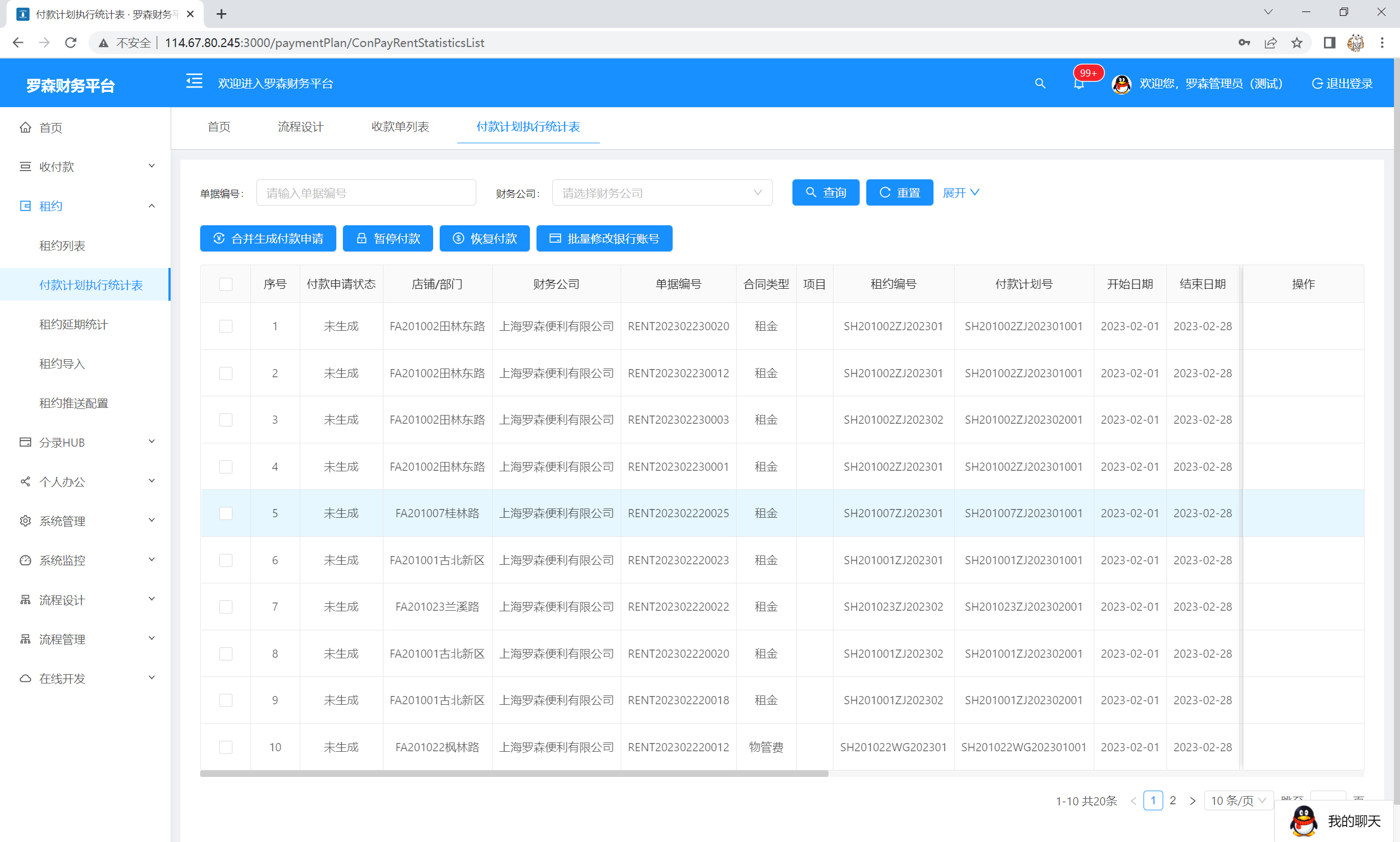Viewport: 1400px width, 842px height.
Task: Open the 10 条/页 page size dropdown
Action: click(1238, 800)
